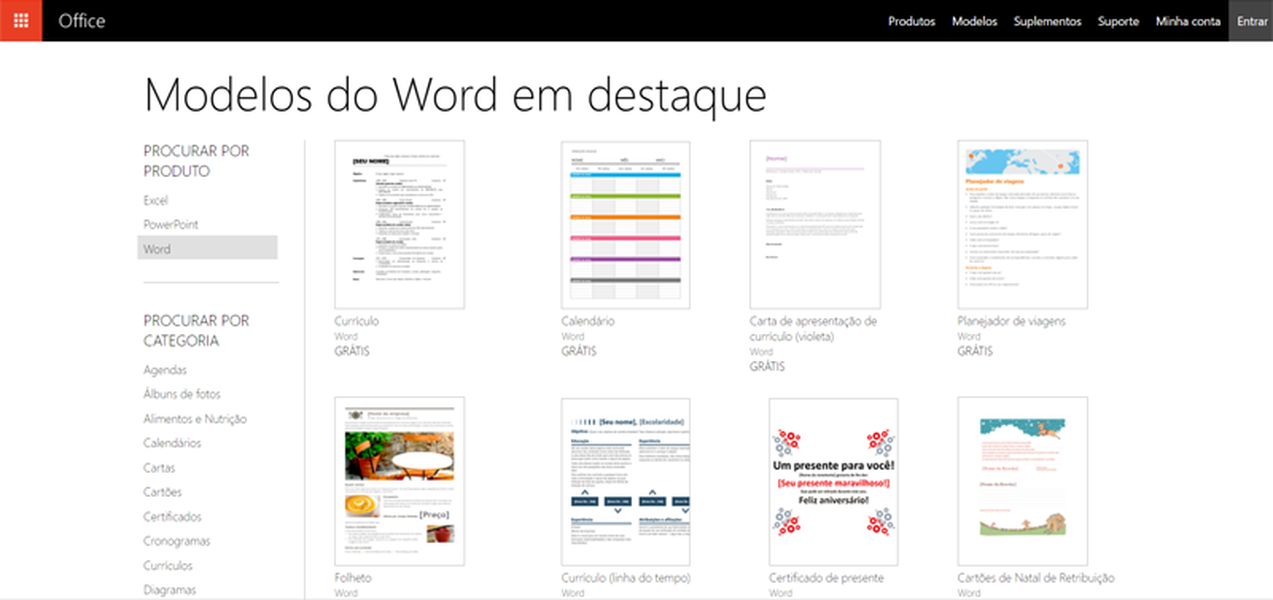Open the Modelos menu item

(974, 21)
